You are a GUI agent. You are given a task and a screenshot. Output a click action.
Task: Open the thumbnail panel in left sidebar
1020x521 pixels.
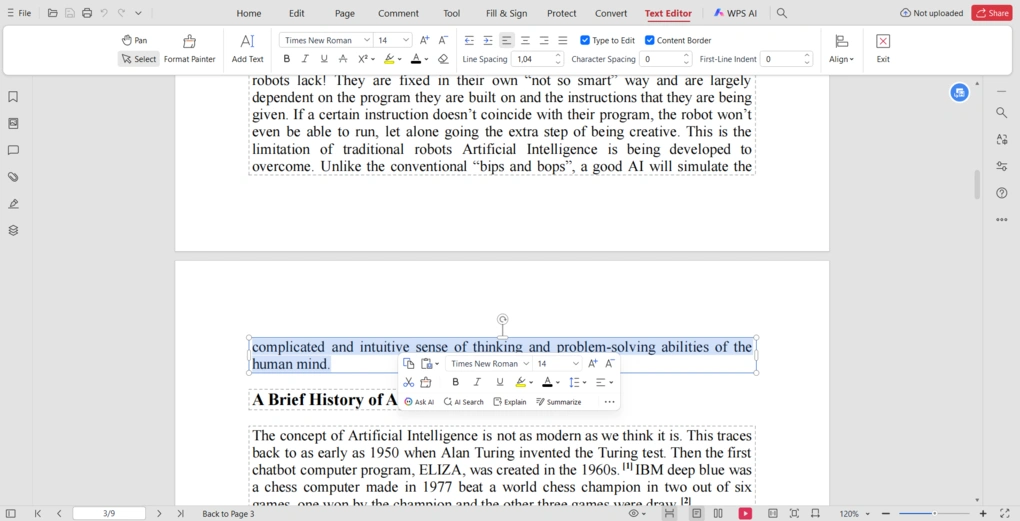(x=13, y=124)
